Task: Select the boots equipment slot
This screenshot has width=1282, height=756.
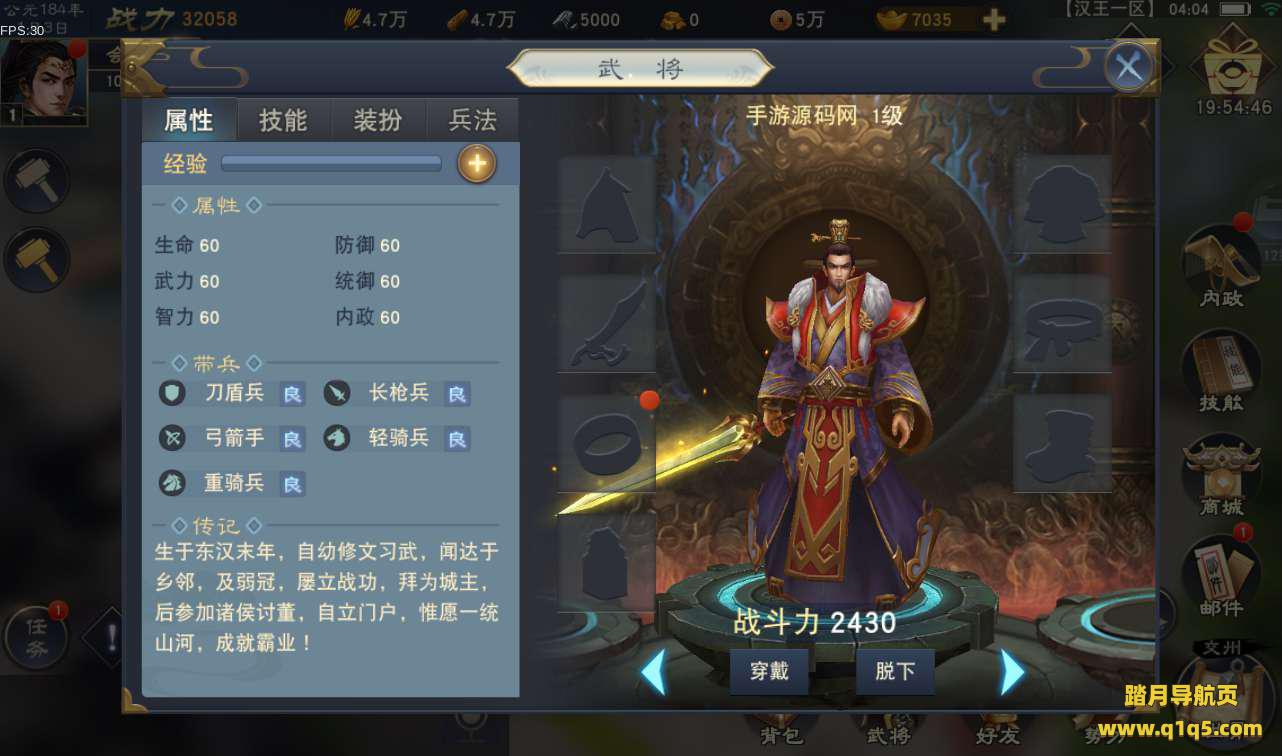Action: coord(1062,444)
